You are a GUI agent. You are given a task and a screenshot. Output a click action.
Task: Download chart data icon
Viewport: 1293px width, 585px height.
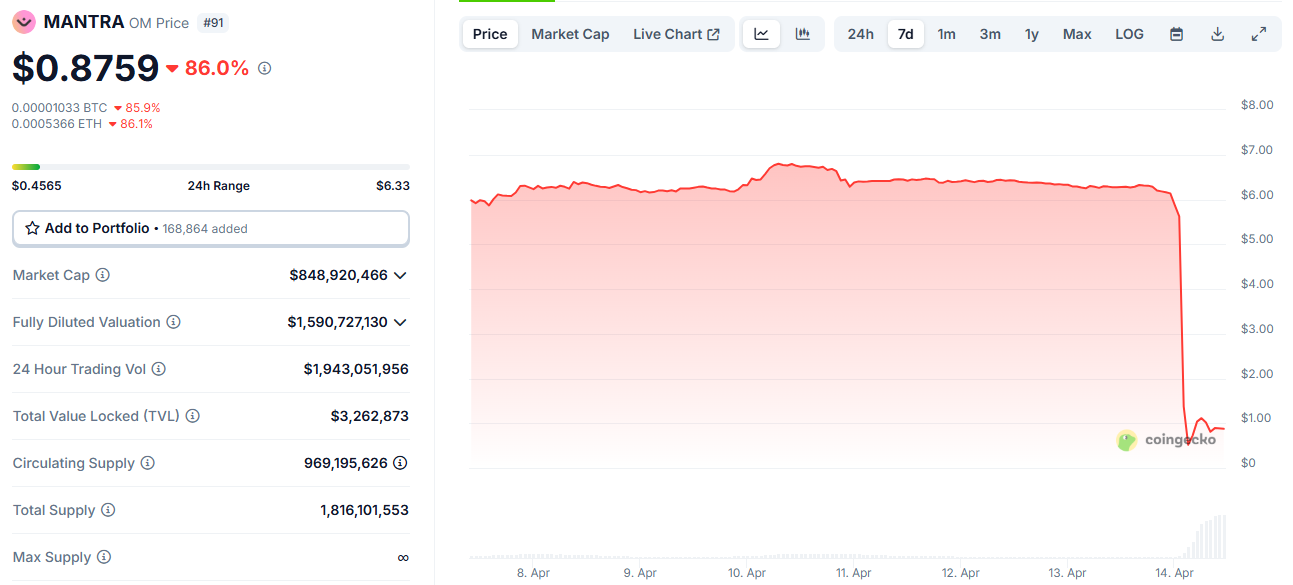[x=1217, y=34]
